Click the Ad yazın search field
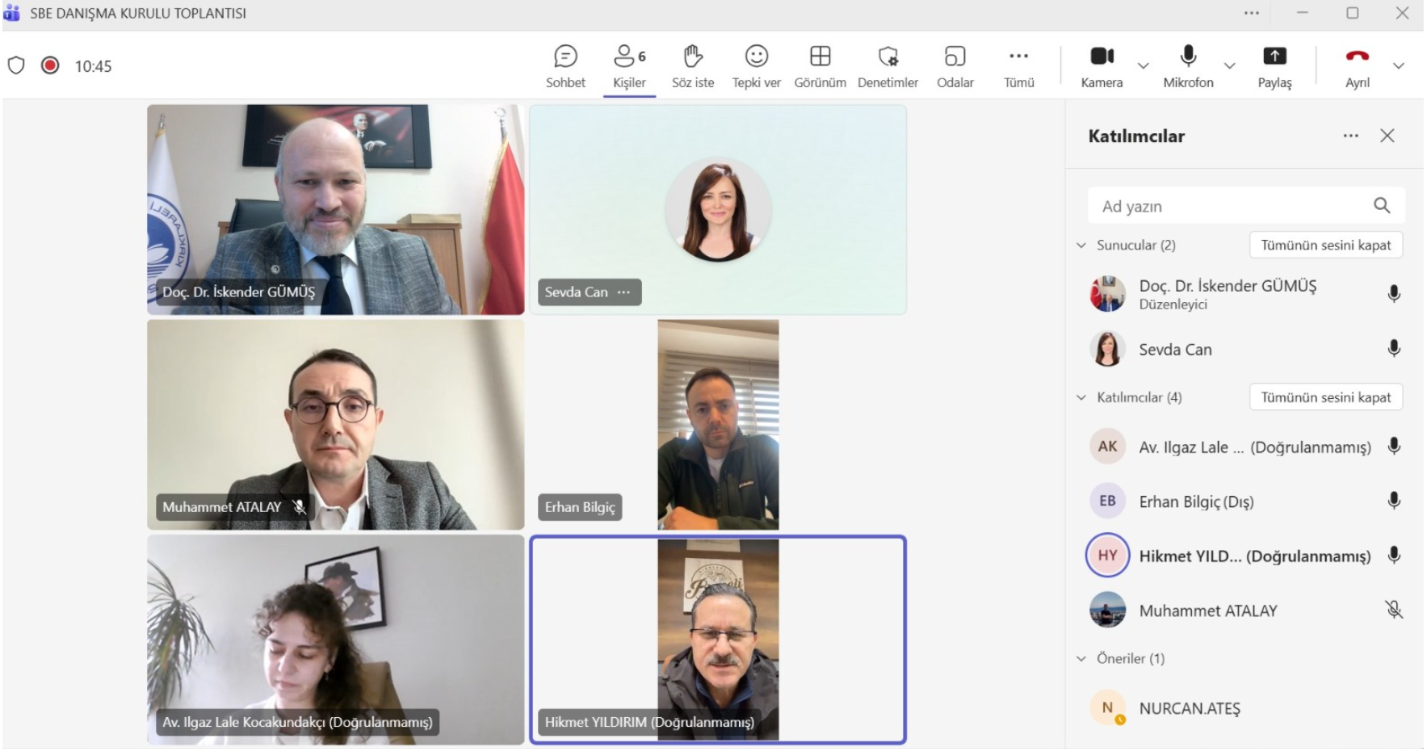 1230,206
